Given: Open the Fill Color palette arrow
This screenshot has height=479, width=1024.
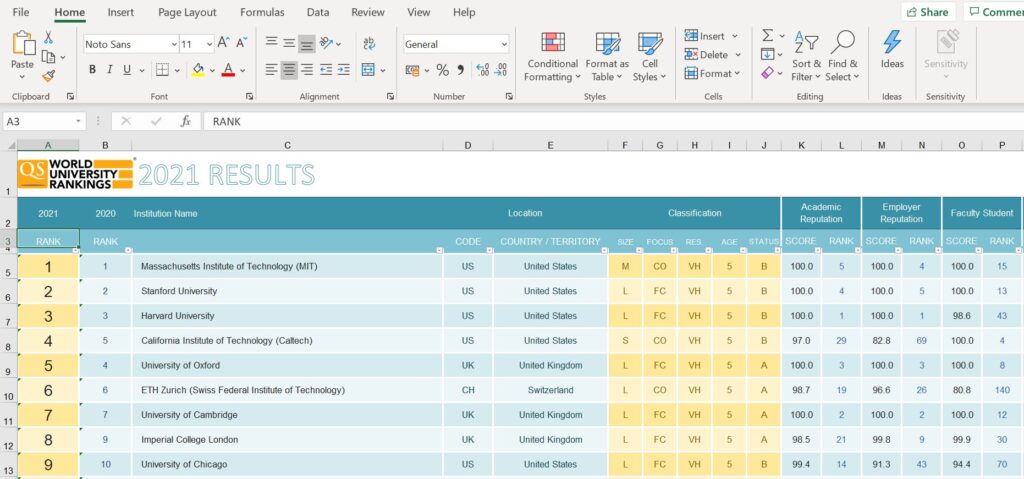Looking at the screenshot, I should [212, 71].
